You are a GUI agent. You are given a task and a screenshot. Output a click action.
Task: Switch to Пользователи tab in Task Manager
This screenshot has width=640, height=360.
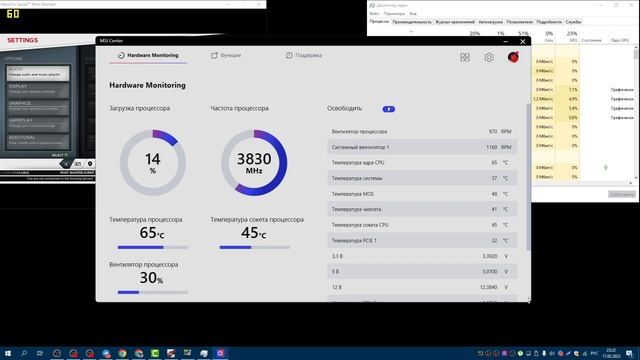(520, 22)
